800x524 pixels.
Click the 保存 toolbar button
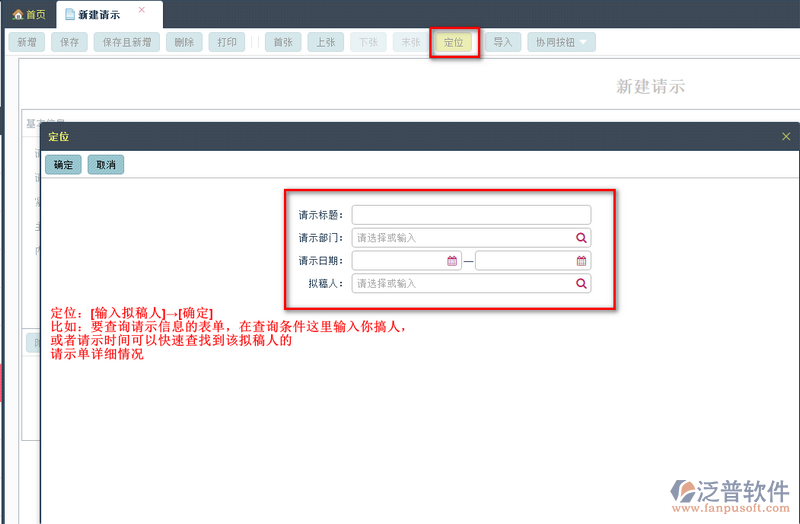click(x=69, y=42)
